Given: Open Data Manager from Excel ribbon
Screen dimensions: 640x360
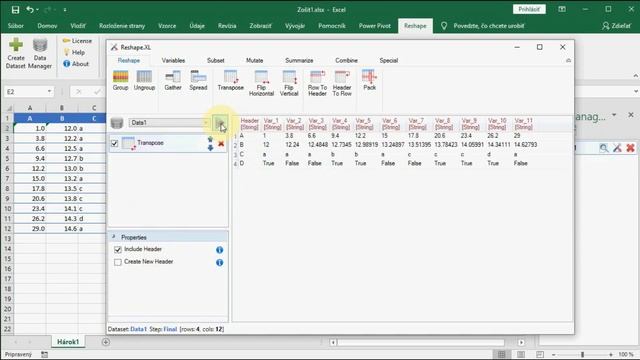Looking at the screenshot, I should click(x=40, y=53).
